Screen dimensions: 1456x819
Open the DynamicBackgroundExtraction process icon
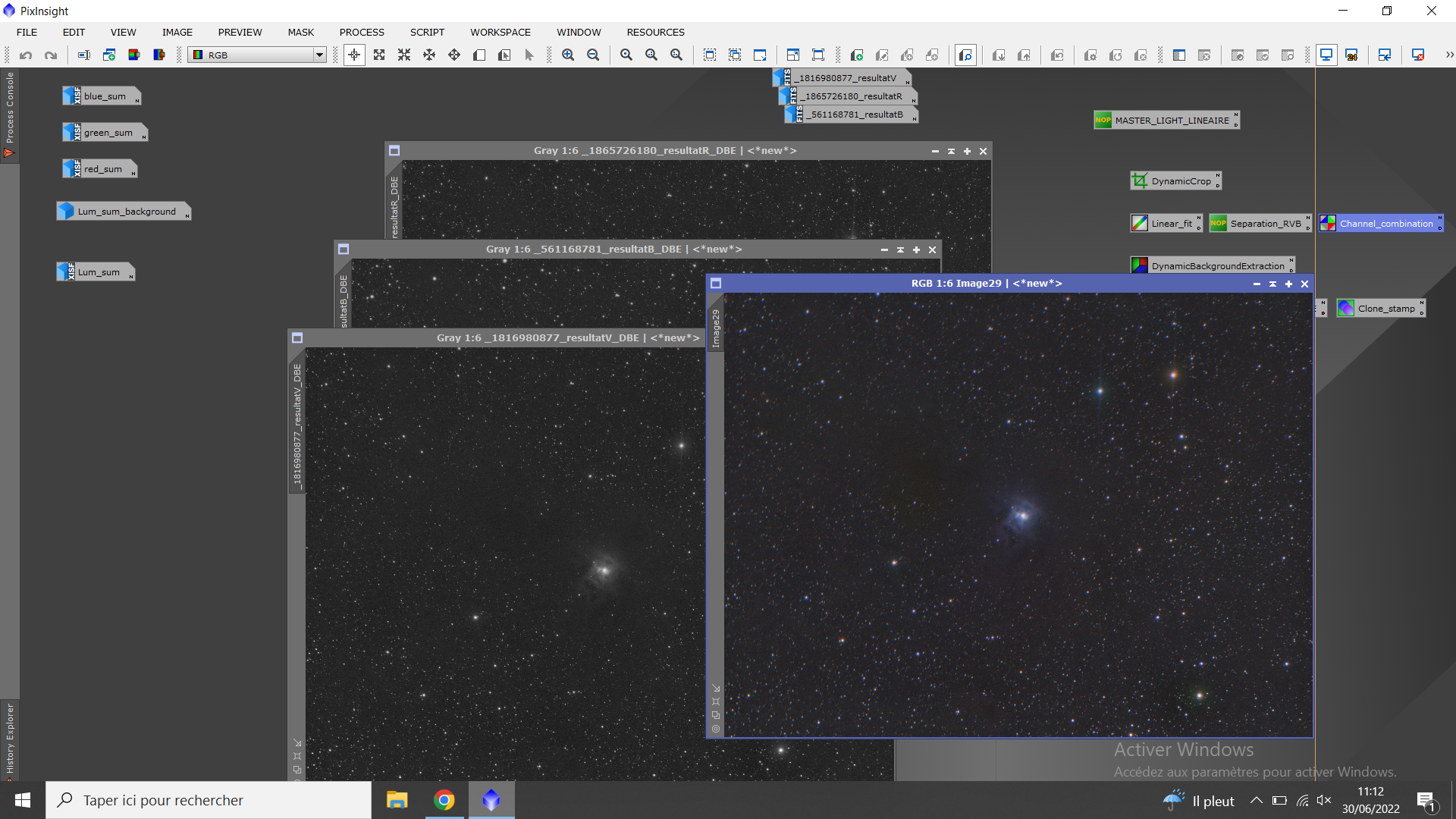[x=1216, y=266]
